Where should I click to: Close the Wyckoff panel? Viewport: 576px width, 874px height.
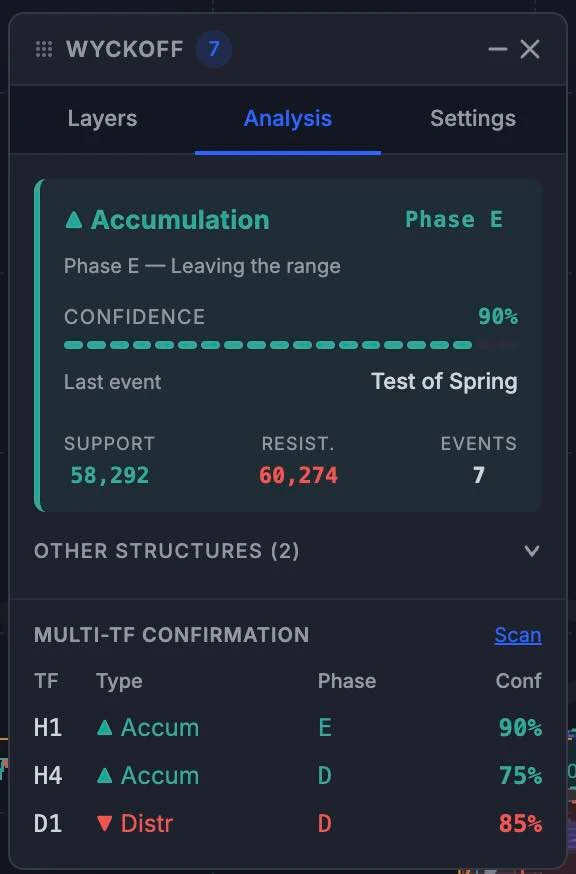coord(530,49)
